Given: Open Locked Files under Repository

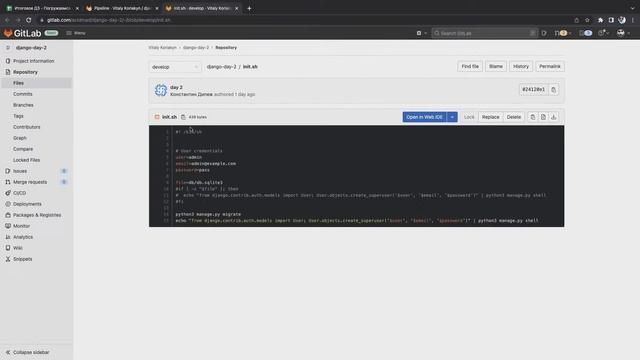Looking at the screenshot, I should [x=27, y=160].
